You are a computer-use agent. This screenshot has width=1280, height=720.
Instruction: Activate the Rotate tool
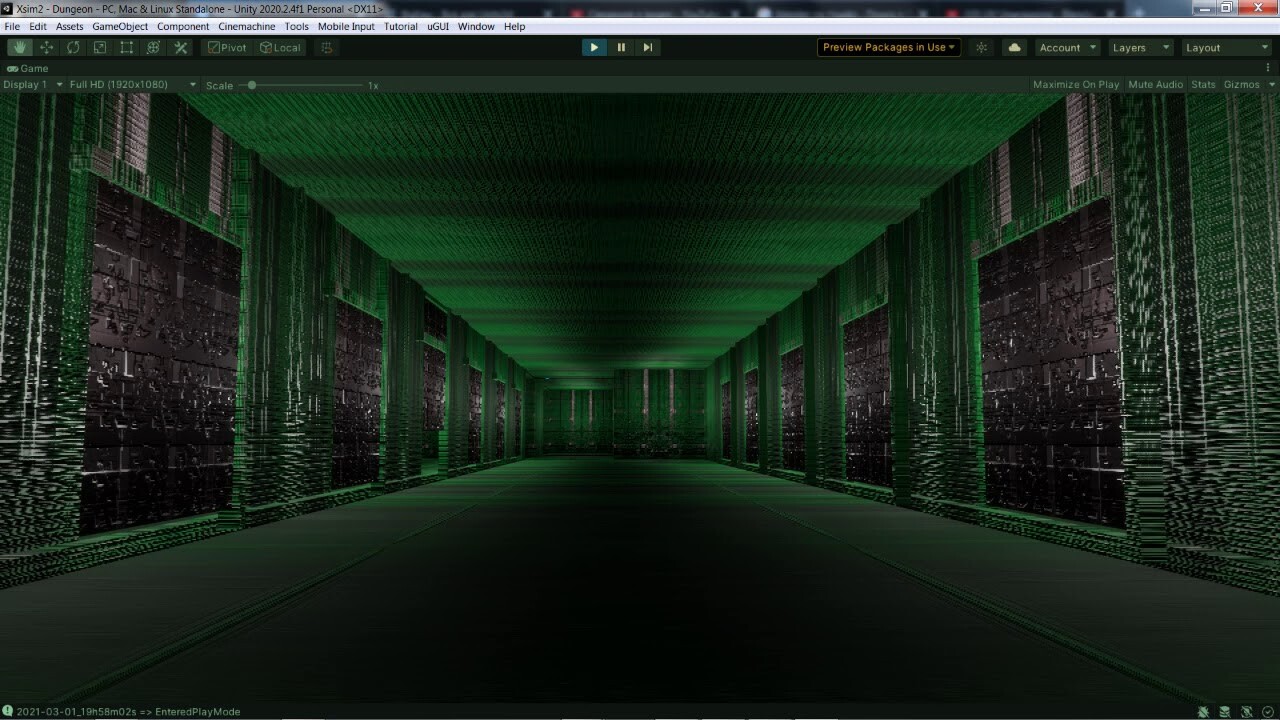72,47
